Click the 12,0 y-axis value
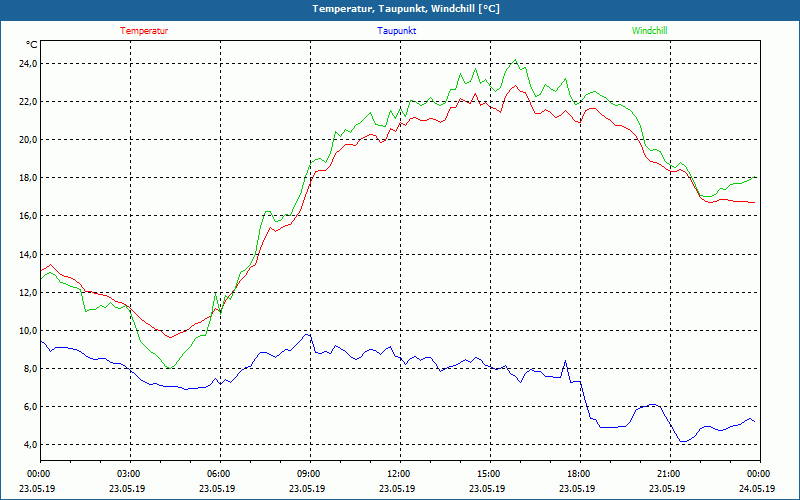 click(x=28, y=292)
